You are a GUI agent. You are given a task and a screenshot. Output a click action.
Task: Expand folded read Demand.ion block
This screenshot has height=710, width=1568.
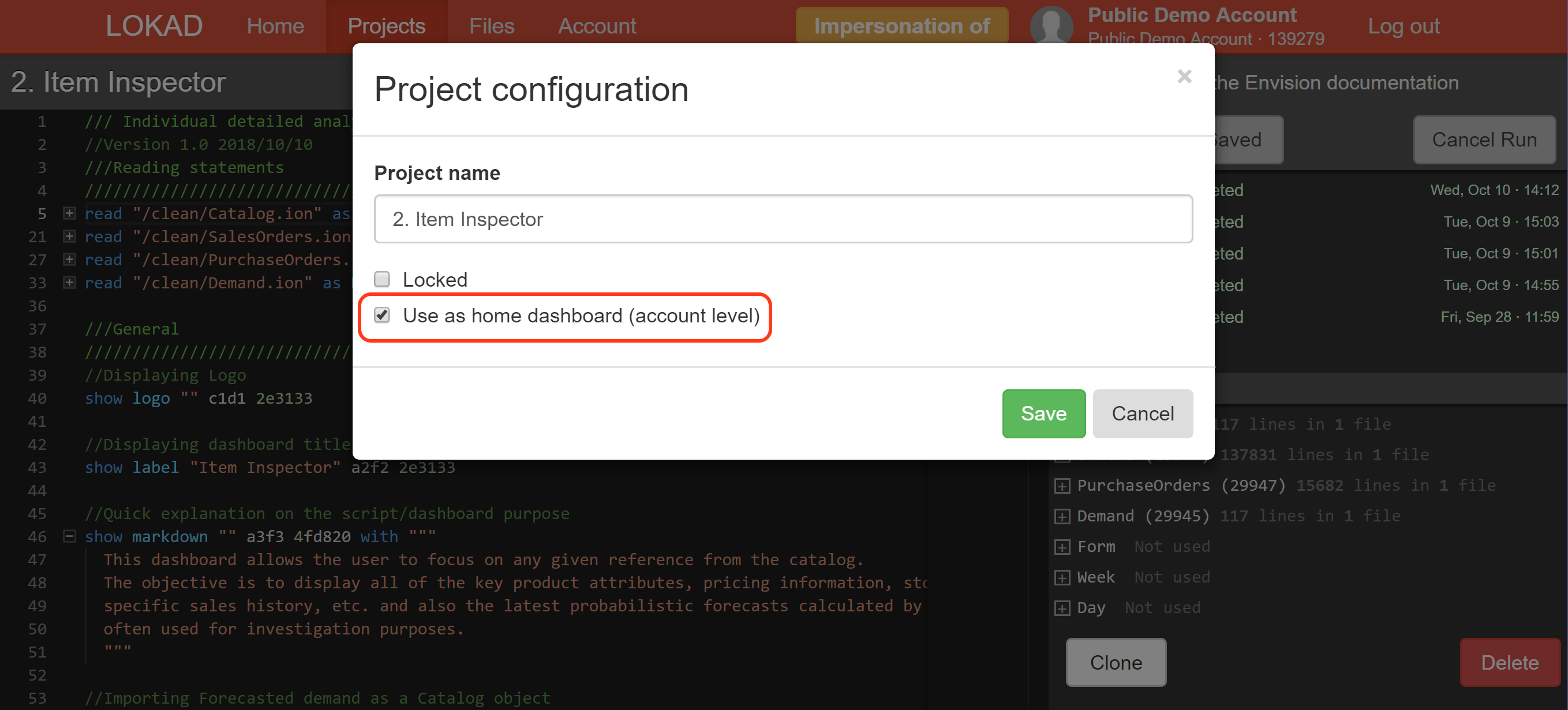[69, 282]
